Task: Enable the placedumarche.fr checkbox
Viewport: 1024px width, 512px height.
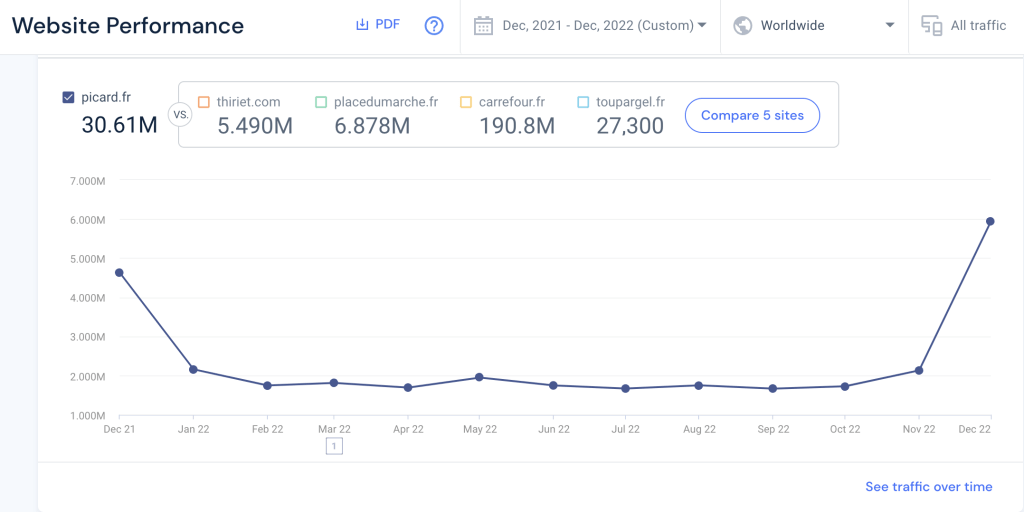Action: 321,102
